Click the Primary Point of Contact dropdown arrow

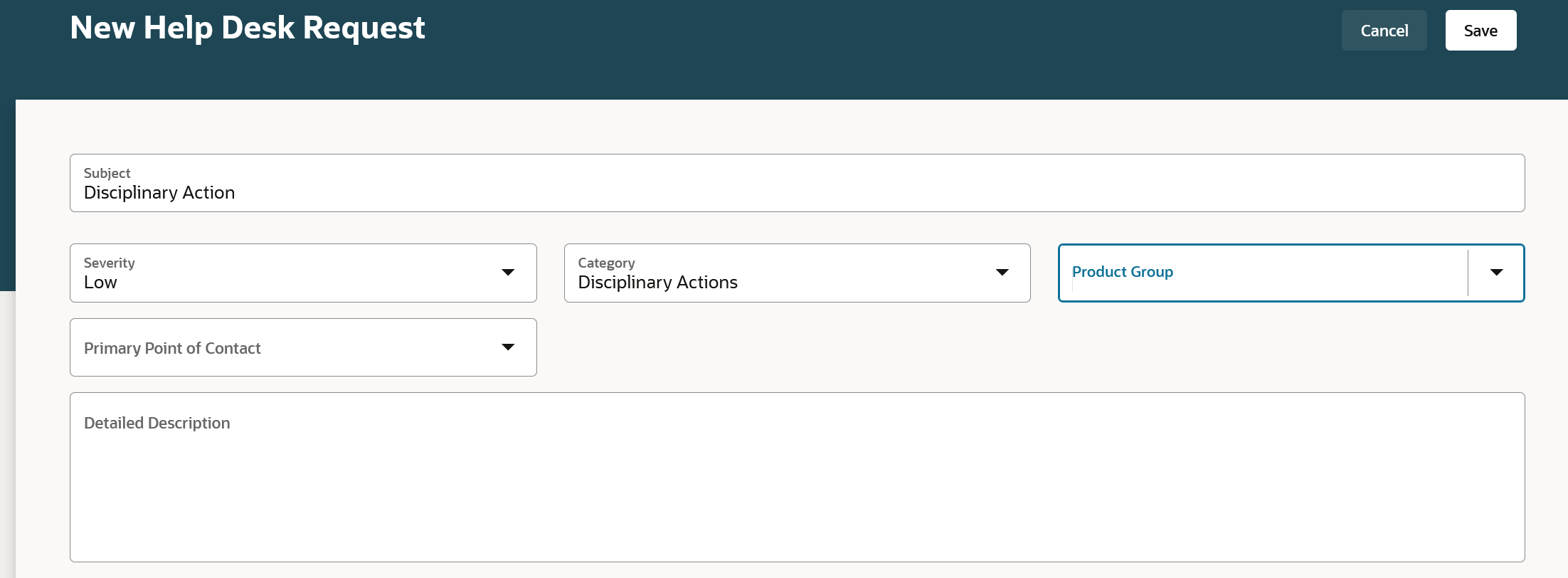[508, 347]
